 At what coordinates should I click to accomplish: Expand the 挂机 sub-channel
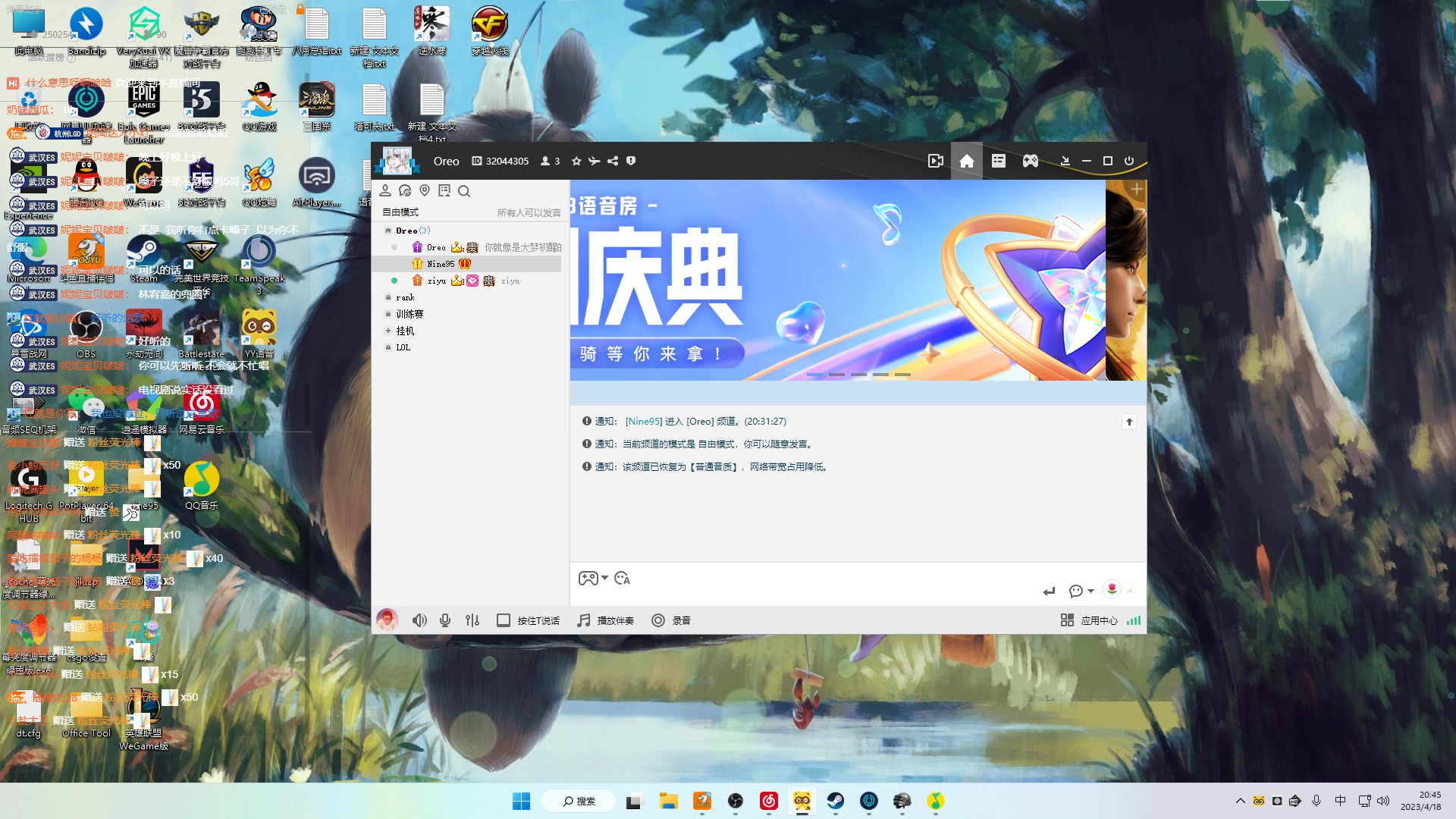coord(388,331)
